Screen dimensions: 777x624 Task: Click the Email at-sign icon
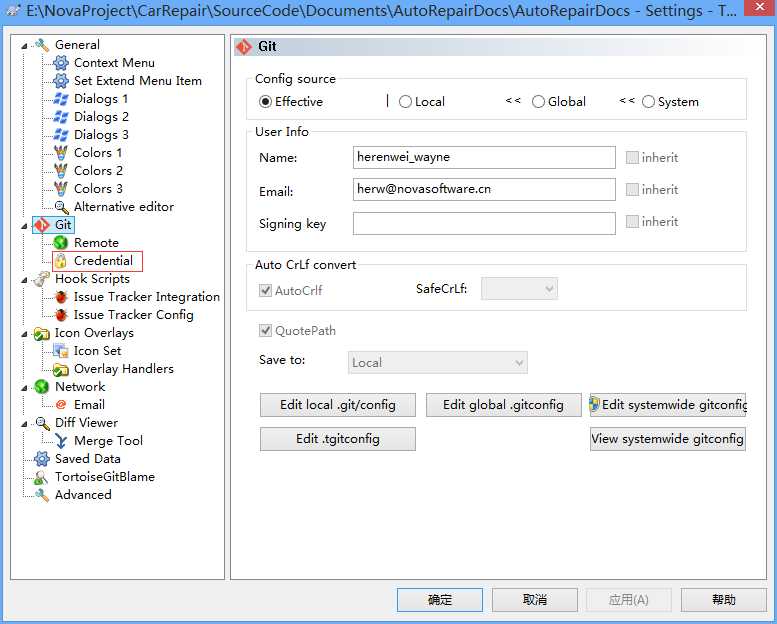pos(60,405)
